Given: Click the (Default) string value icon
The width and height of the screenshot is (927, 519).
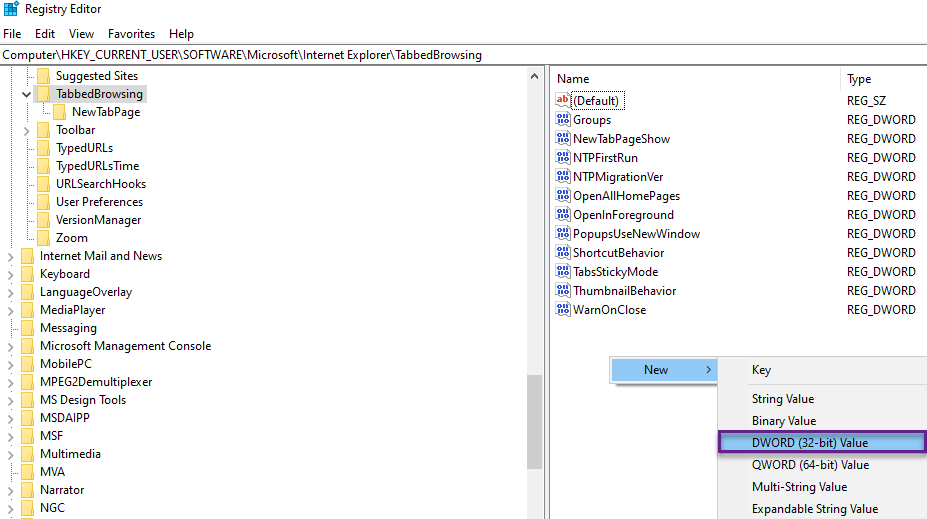Looking at the screenshot, I should (x=562, y=100).
